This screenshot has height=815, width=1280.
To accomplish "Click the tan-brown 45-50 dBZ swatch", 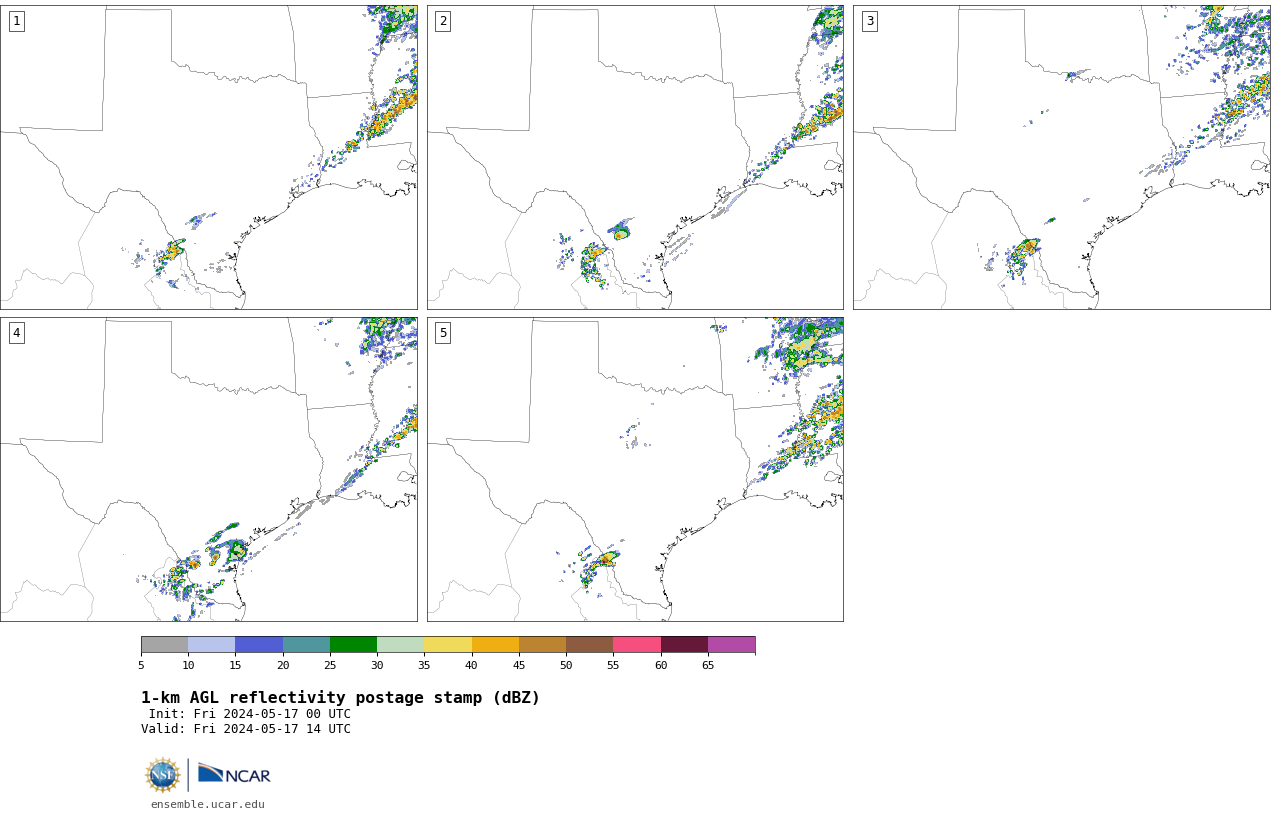I will point(542,645).
